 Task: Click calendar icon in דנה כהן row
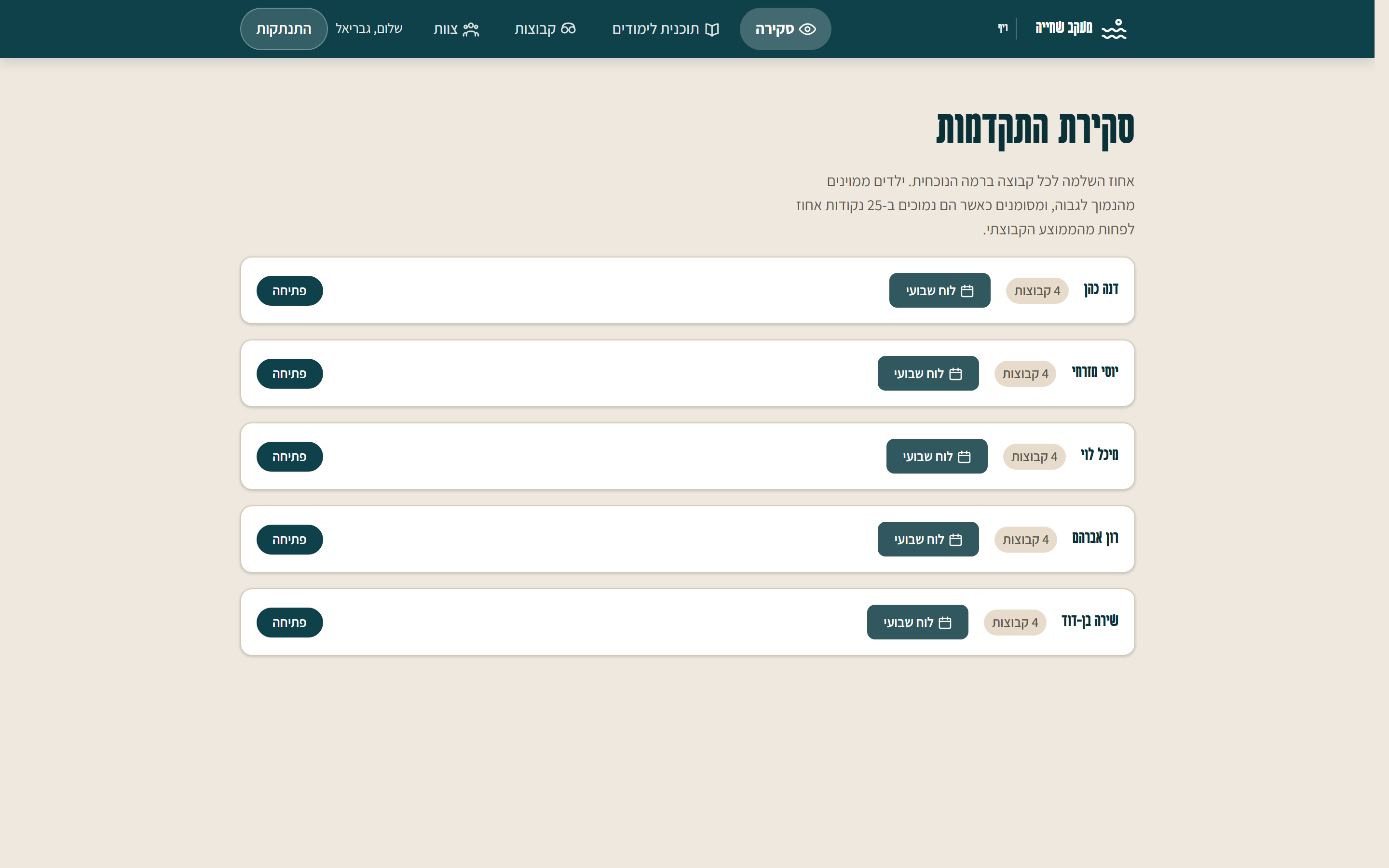(x=967, y=291)
